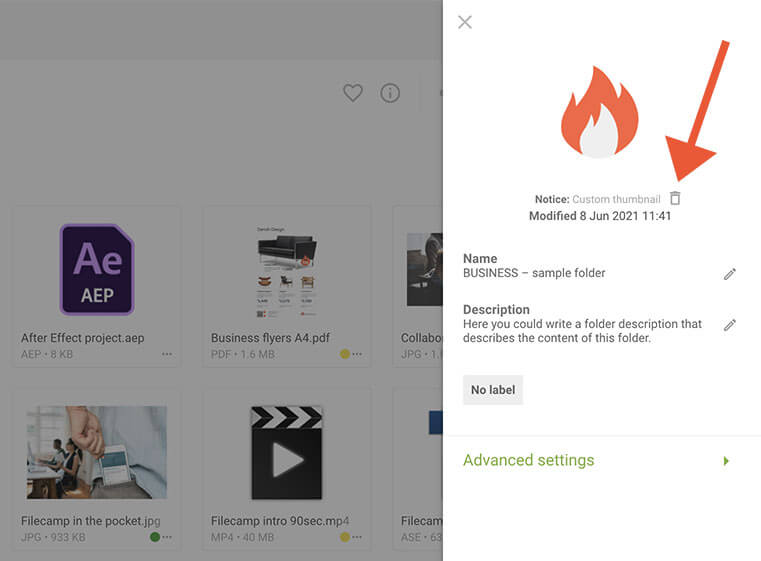The image size is (761, 561).
Task: Click the flame custom thumbnail image
Action: (599, 112)
